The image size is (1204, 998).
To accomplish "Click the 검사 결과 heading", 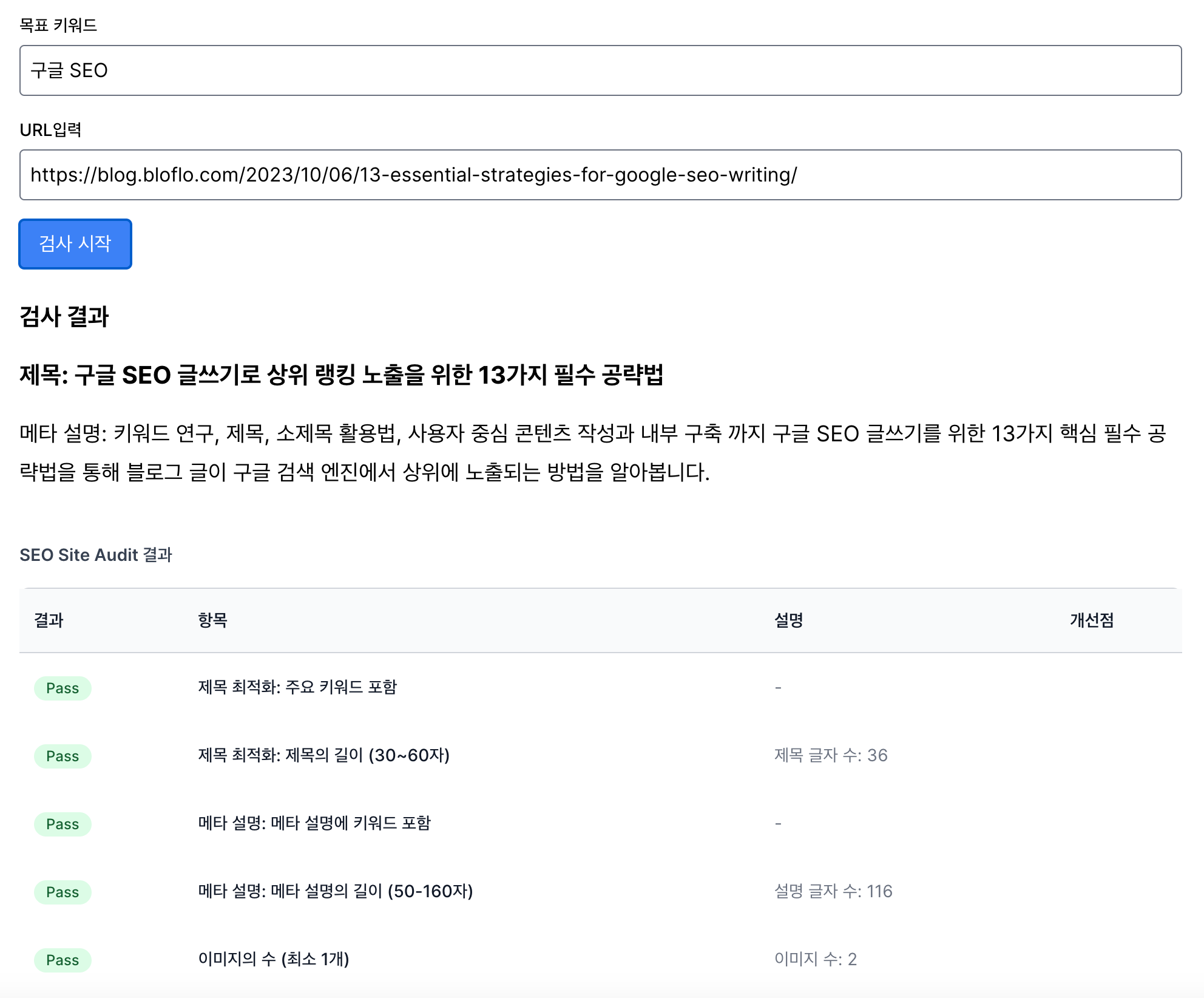I will 64,317.
